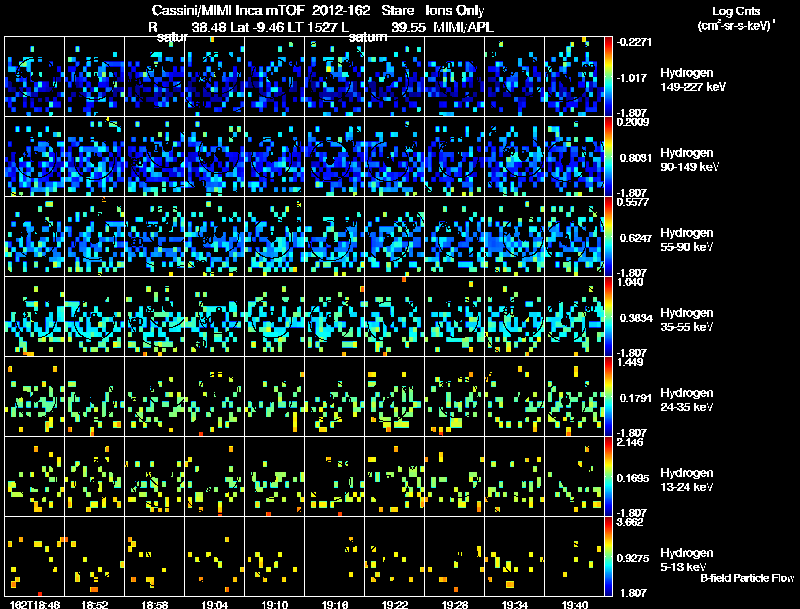Select the Hydrogen 13-24 keV panel at 19:04
Image resolution: width=800 pixels, height=609 pixels.
click(215, 477)
